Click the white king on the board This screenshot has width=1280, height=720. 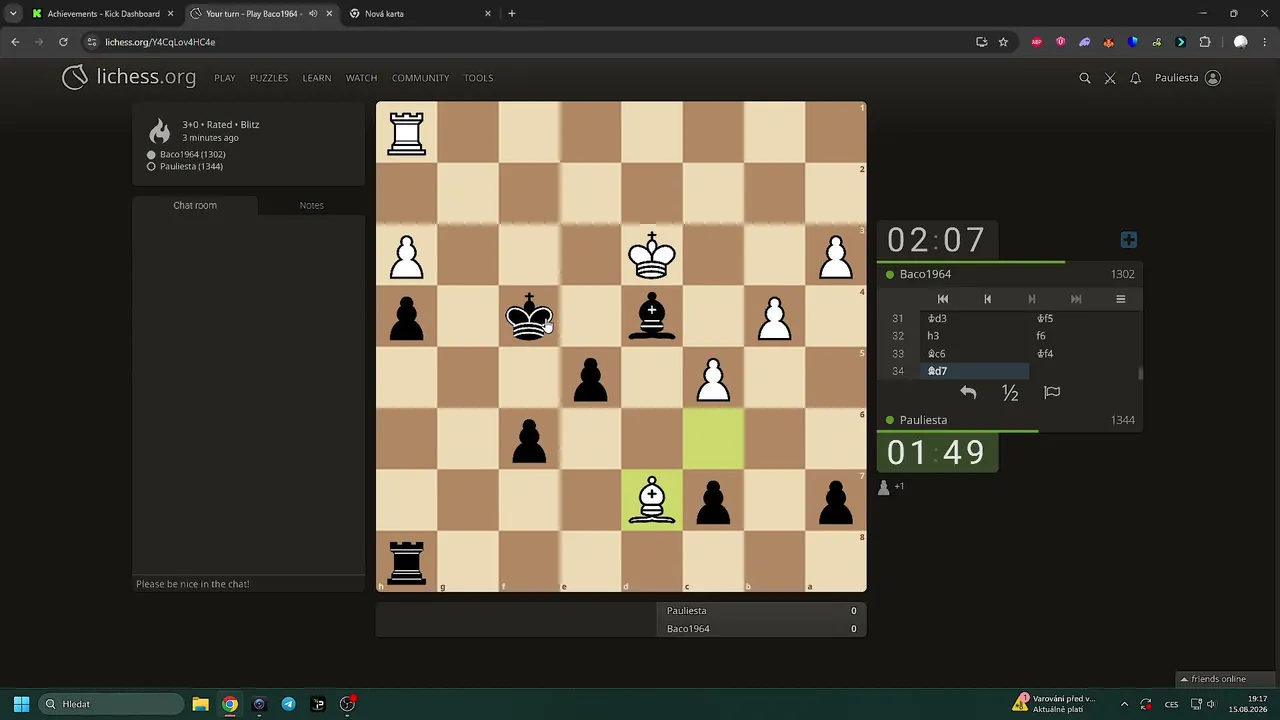pyautogui.click(x=652, y=256)
